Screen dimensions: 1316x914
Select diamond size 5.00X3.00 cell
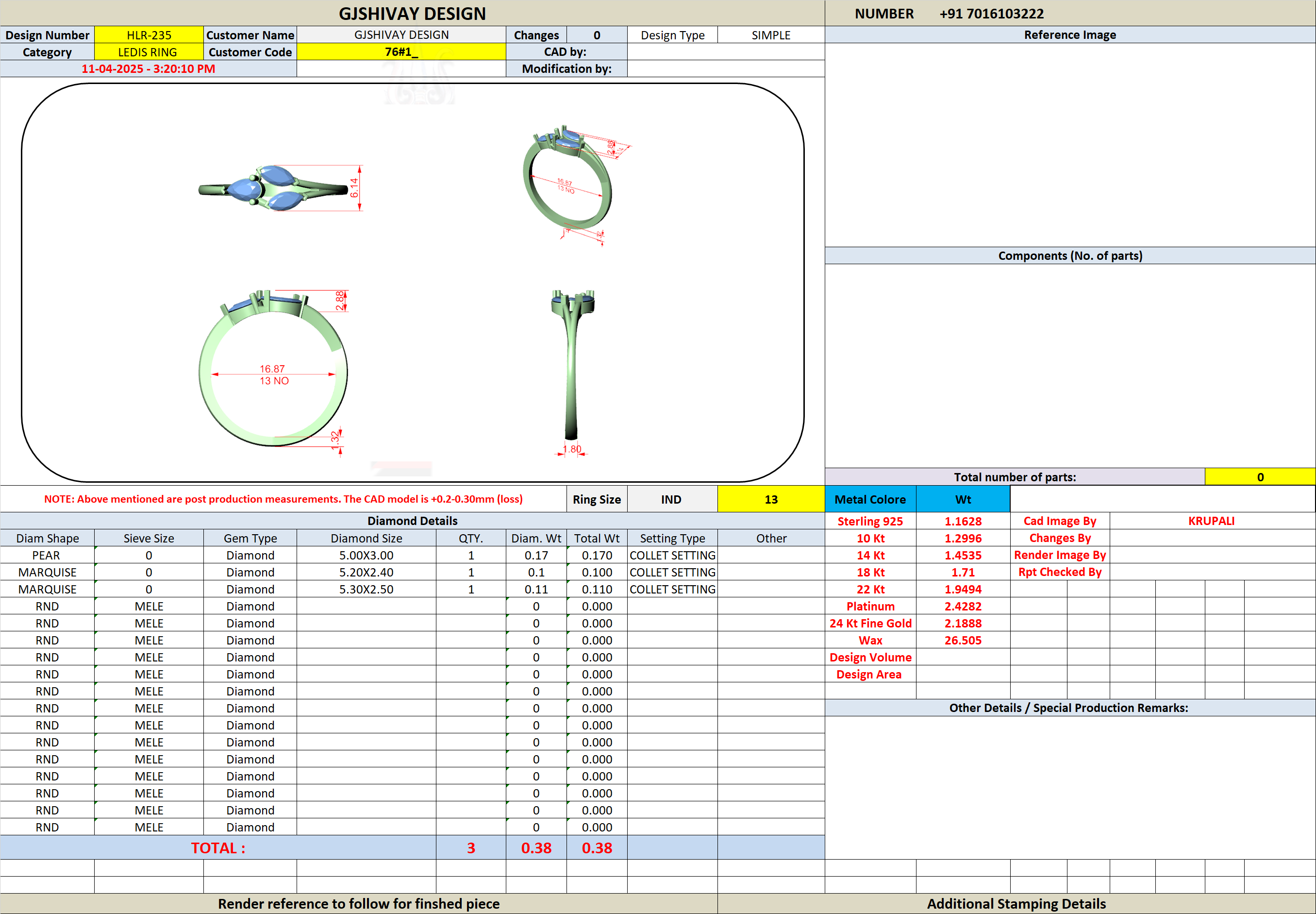point(366,556)
